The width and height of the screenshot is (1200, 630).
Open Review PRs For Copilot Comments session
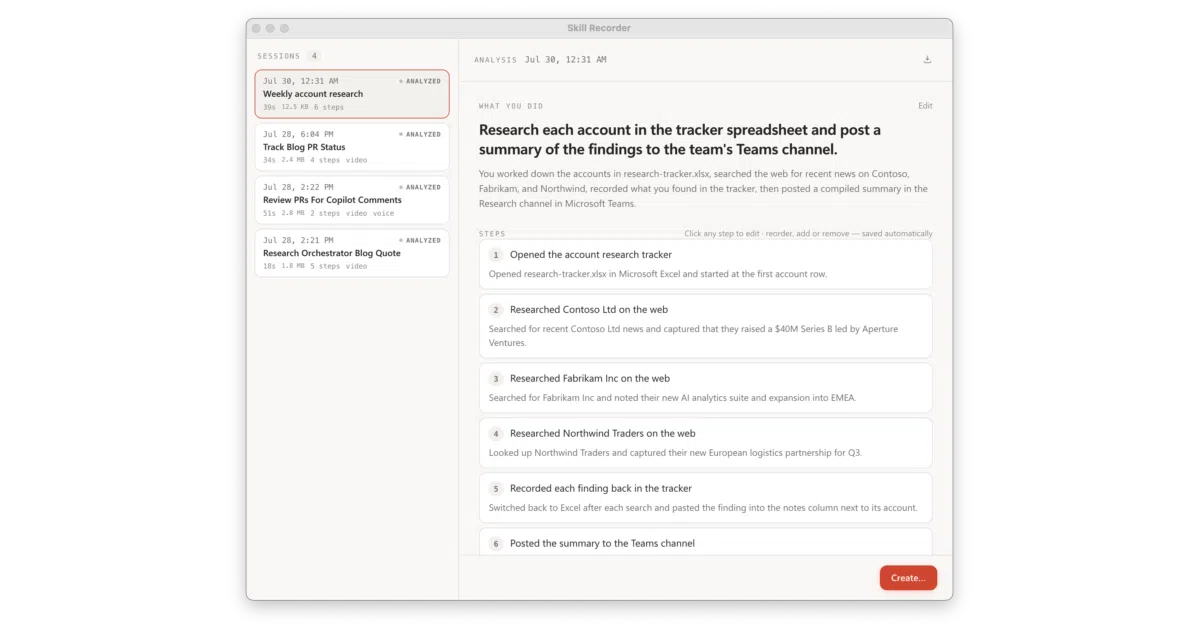pyautogui.click(x=352, y=200)
